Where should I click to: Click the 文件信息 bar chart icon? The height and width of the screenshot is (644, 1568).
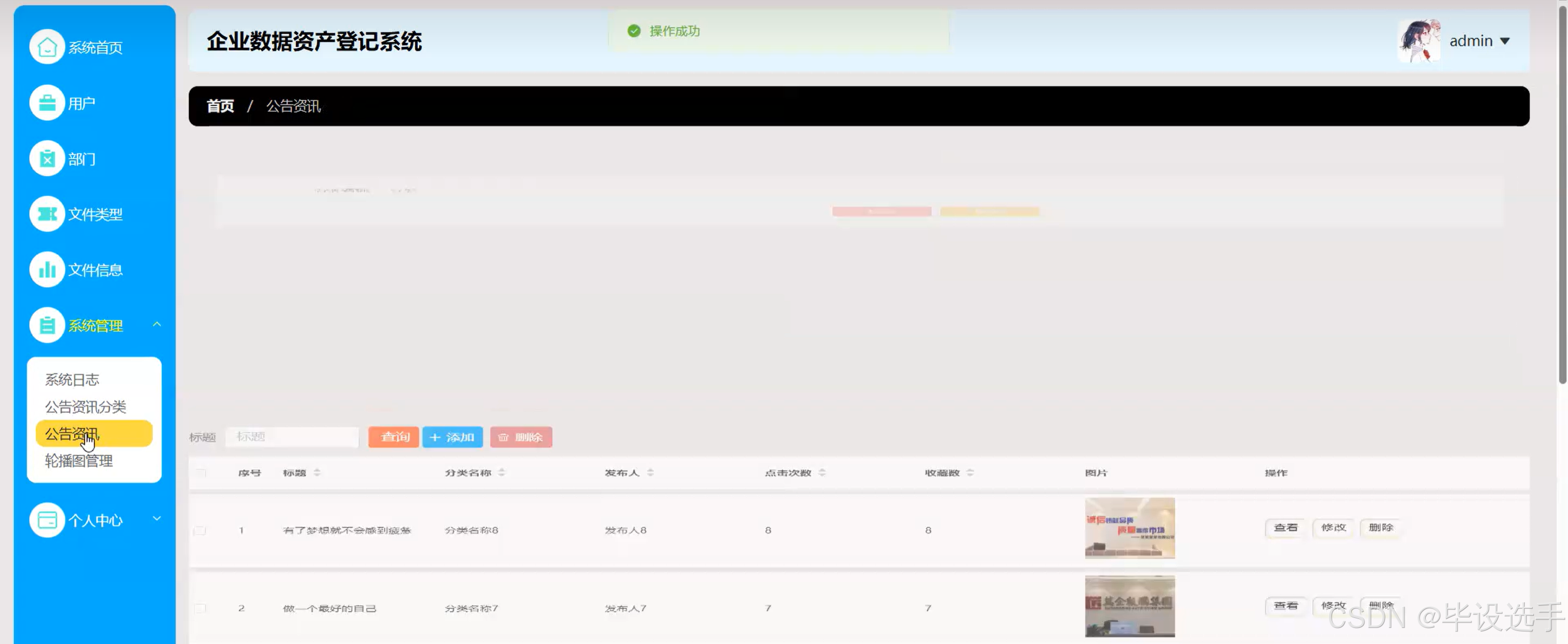pyautogui.click(x=47, y=270)
